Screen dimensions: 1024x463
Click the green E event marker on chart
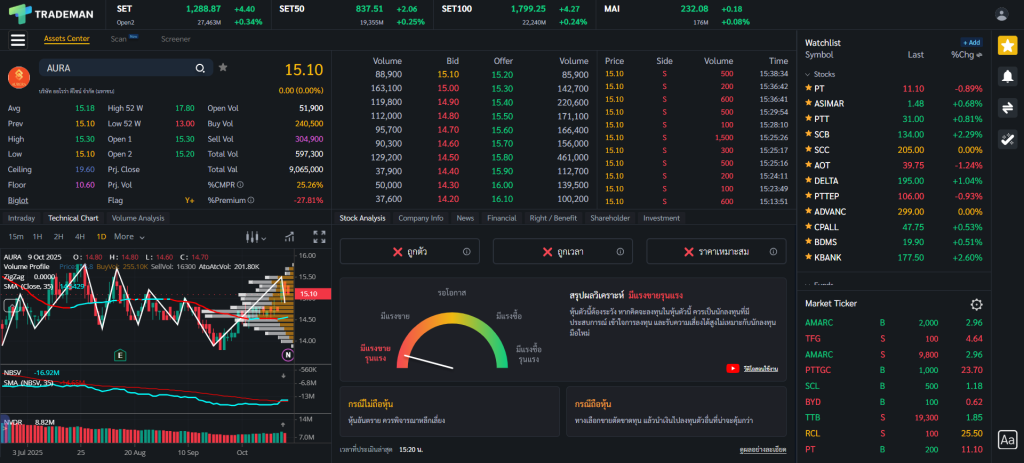[120, 355]
